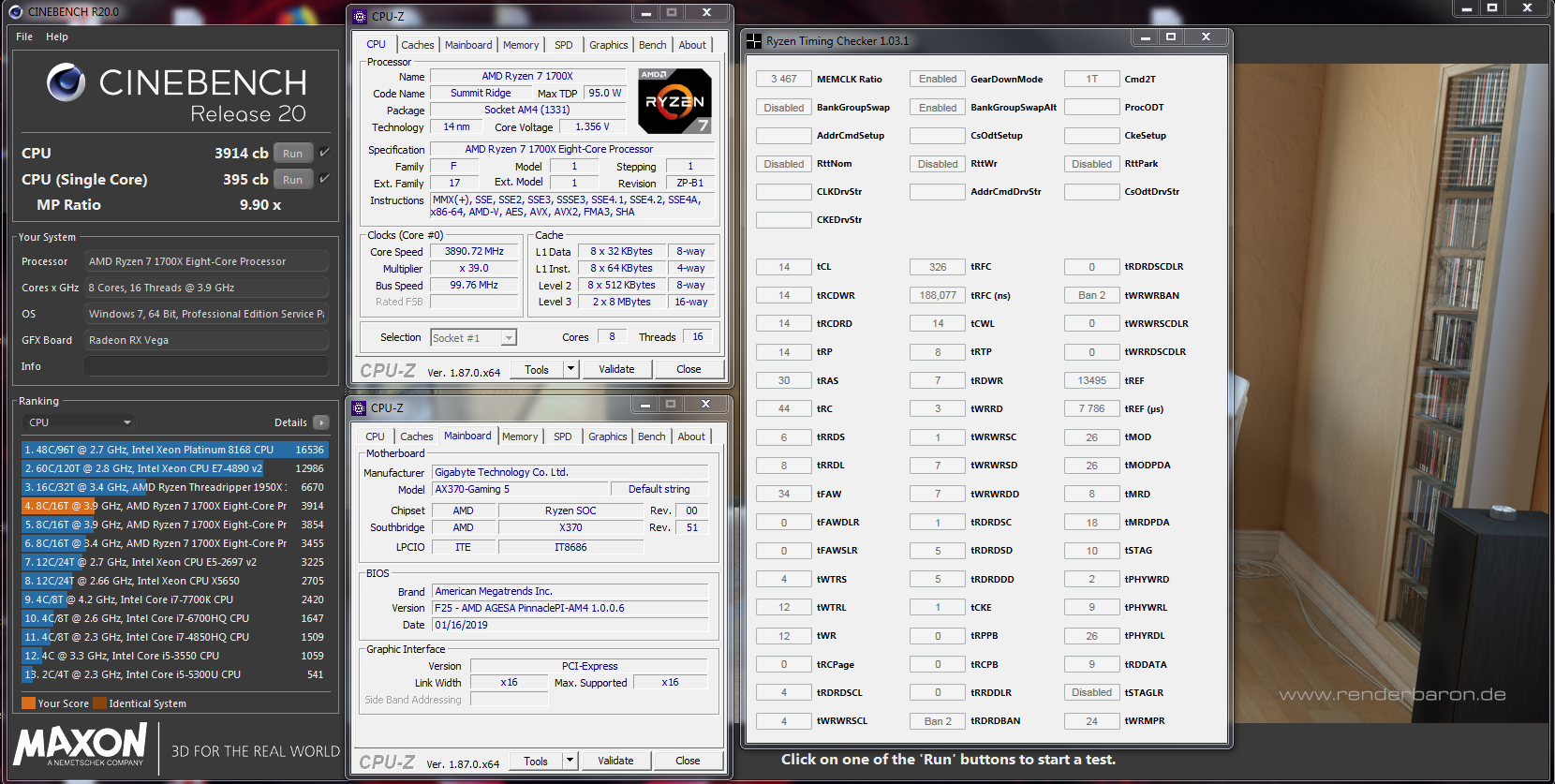Select ranking row Core i5-5300U
Image resolution: width=1555 pixels, height=784 pixels.
click(175, 674)
